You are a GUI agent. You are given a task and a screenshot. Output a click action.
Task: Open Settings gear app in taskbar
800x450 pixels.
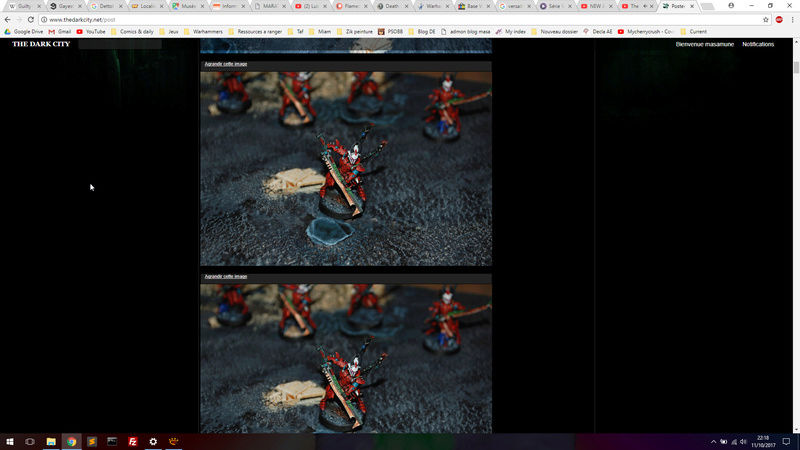[153, 441]
